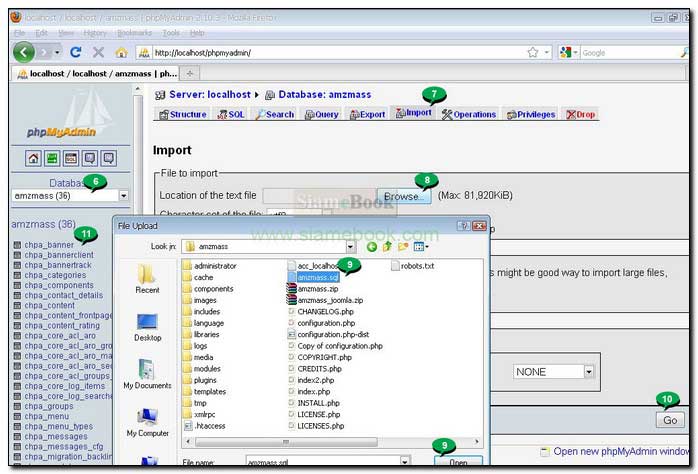Click Open button in File Upload
The width and height of the screenshot is (698, 474).
coord(458,462)
